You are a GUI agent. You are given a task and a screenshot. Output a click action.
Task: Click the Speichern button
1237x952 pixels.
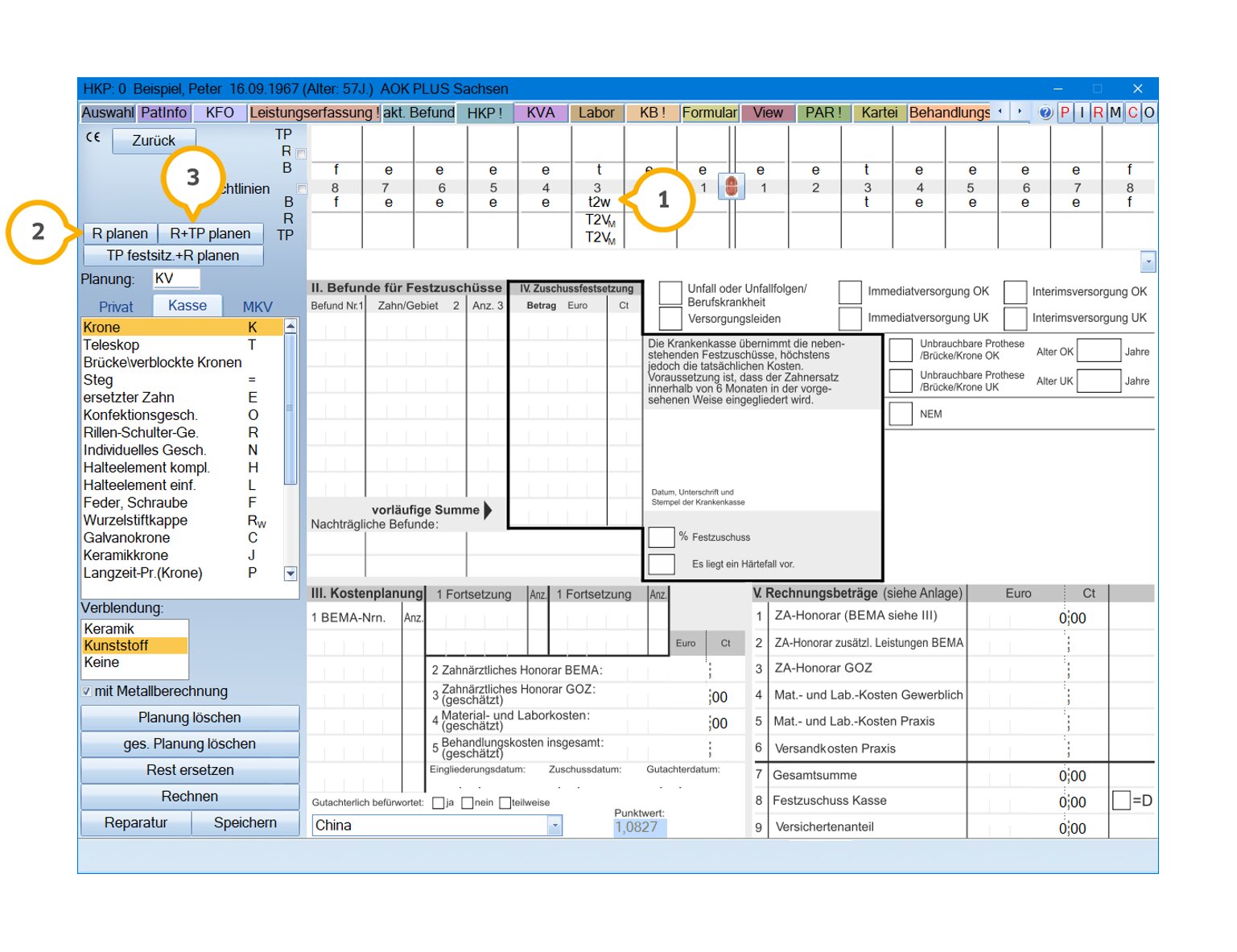(x=245, y=822)
